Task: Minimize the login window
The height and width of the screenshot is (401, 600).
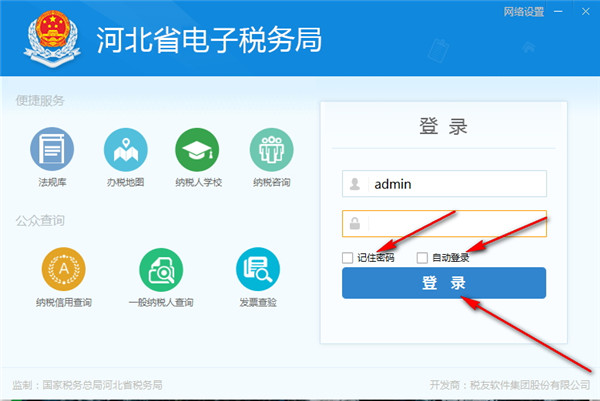Action: pyautogui.click(x=558, y=11)
